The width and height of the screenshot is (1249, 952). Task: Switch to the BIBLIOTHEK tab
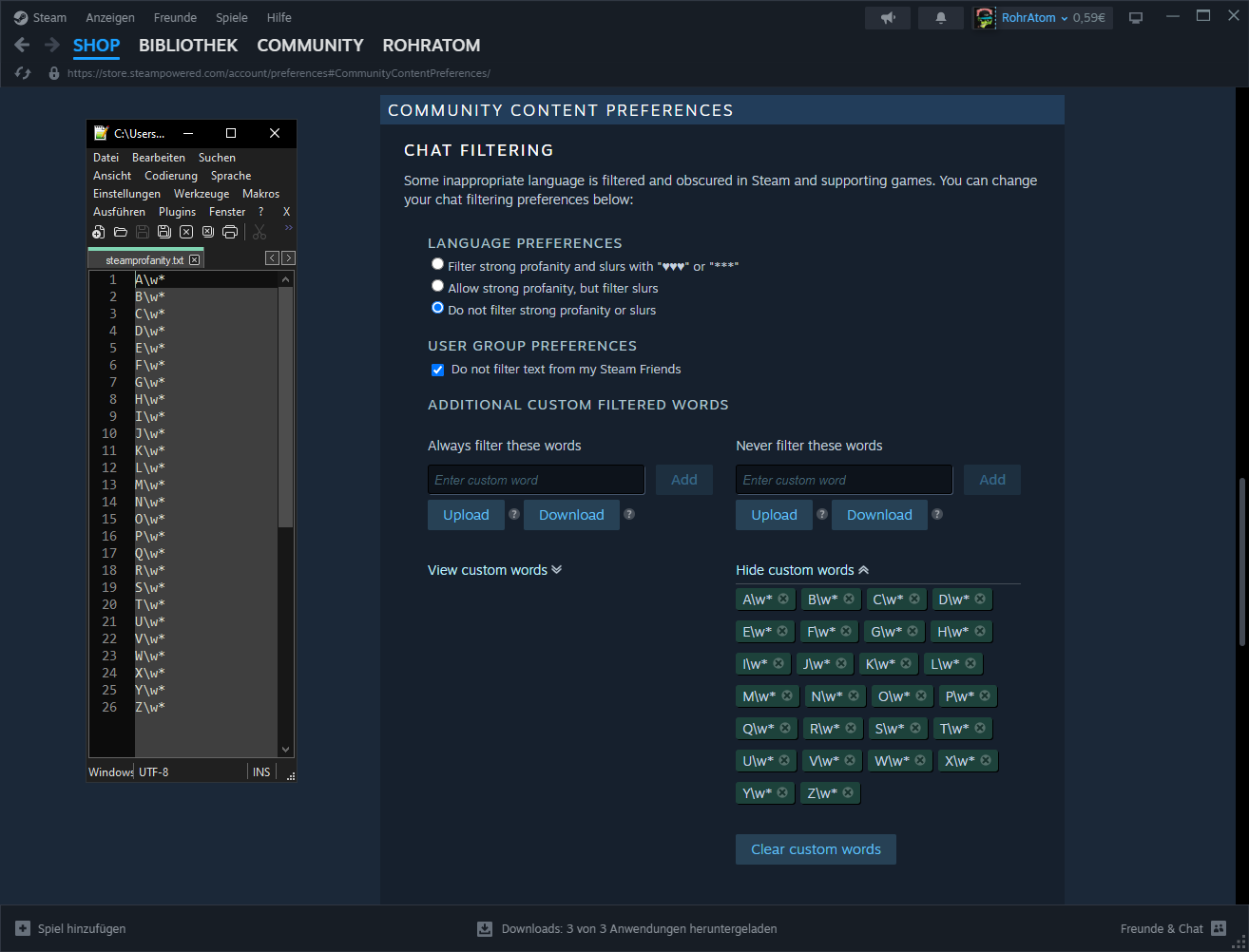188,45
